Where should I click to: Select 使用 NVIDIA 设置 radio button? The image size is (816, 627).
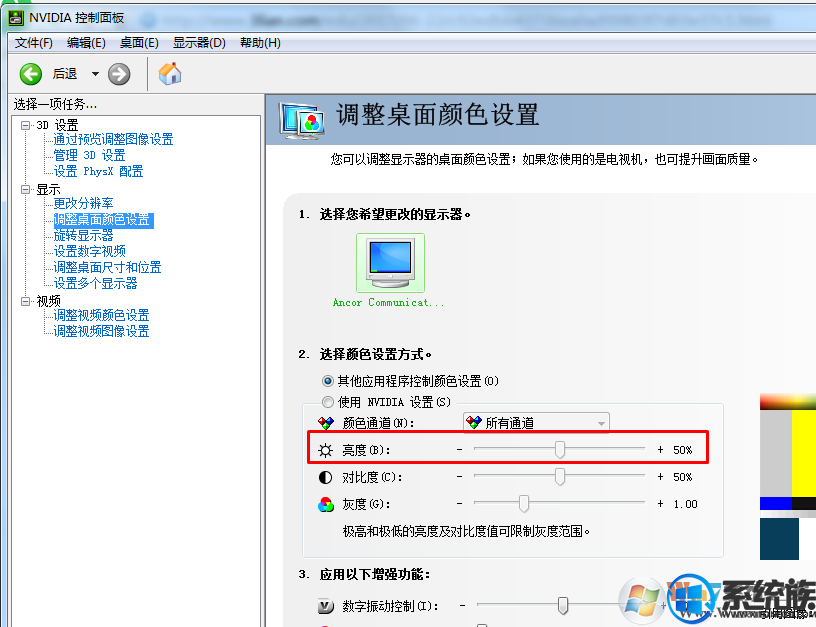(327, 402)
